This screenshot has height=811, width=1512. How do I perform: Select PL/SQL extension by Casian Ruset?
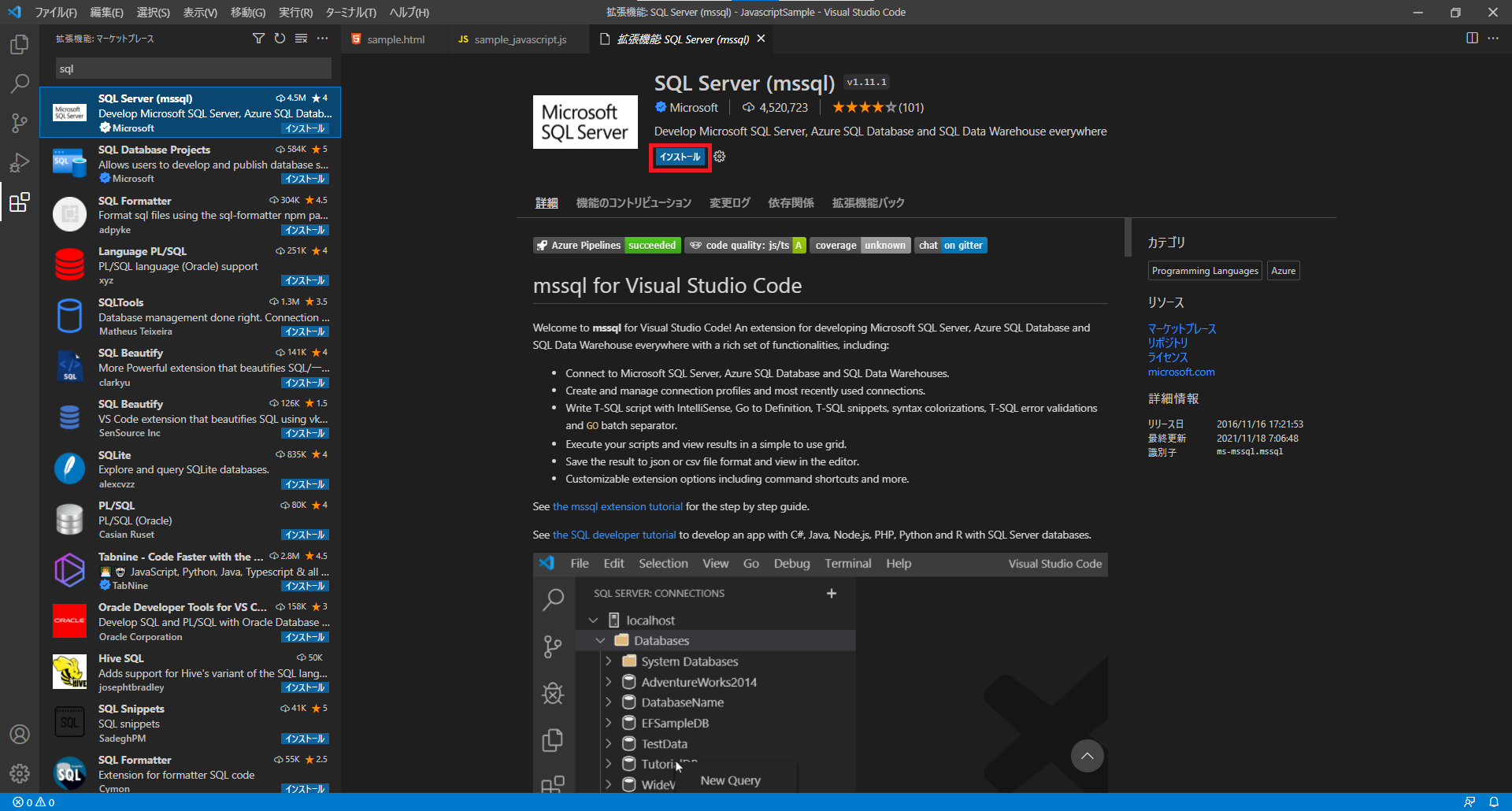point(190,520)
